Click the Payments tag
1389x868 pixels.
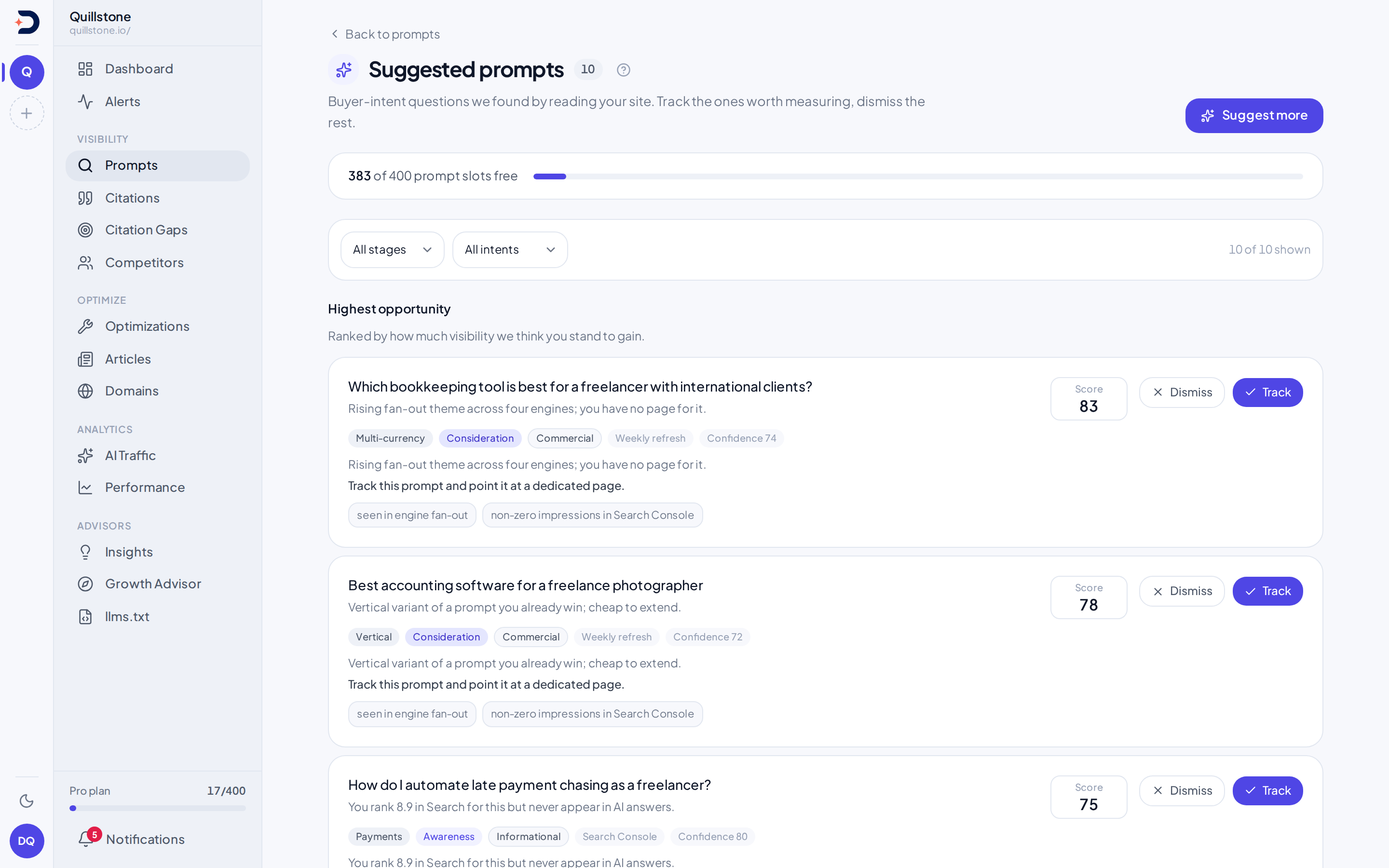pyautogui.click(x=379, y=837)
